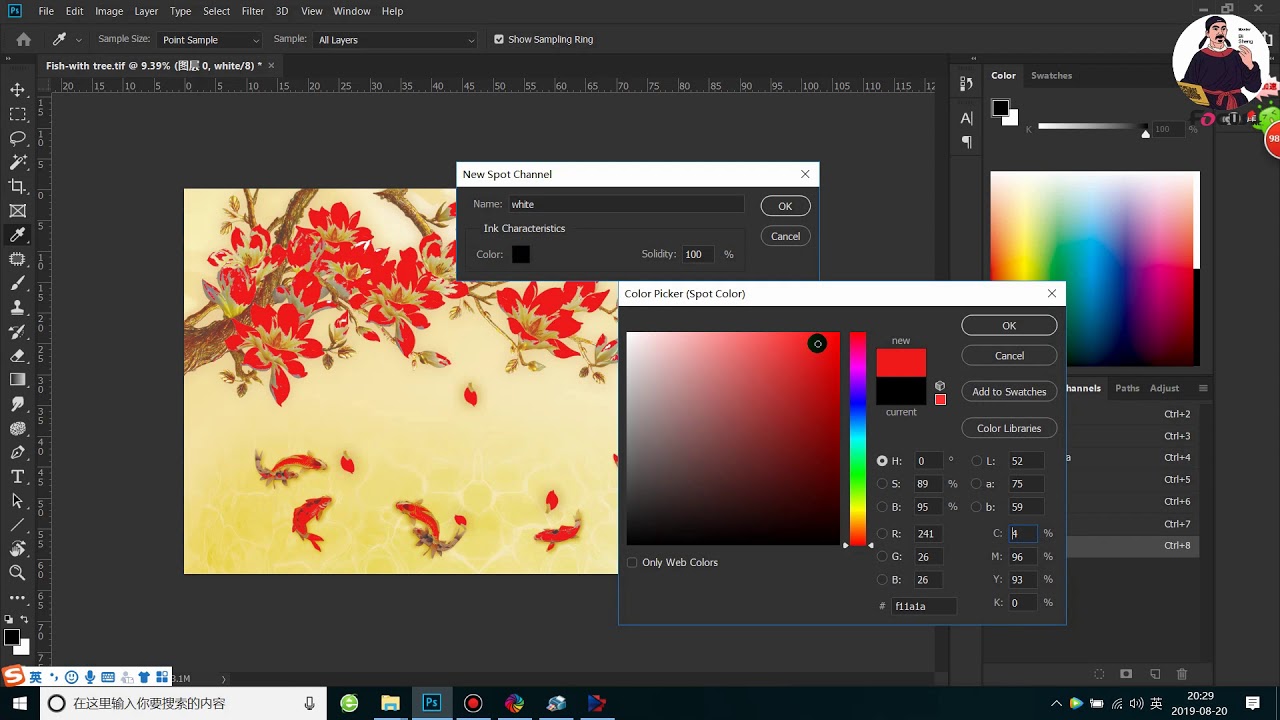
Task: Select the S saturation radio button
Action: [882, 484]
